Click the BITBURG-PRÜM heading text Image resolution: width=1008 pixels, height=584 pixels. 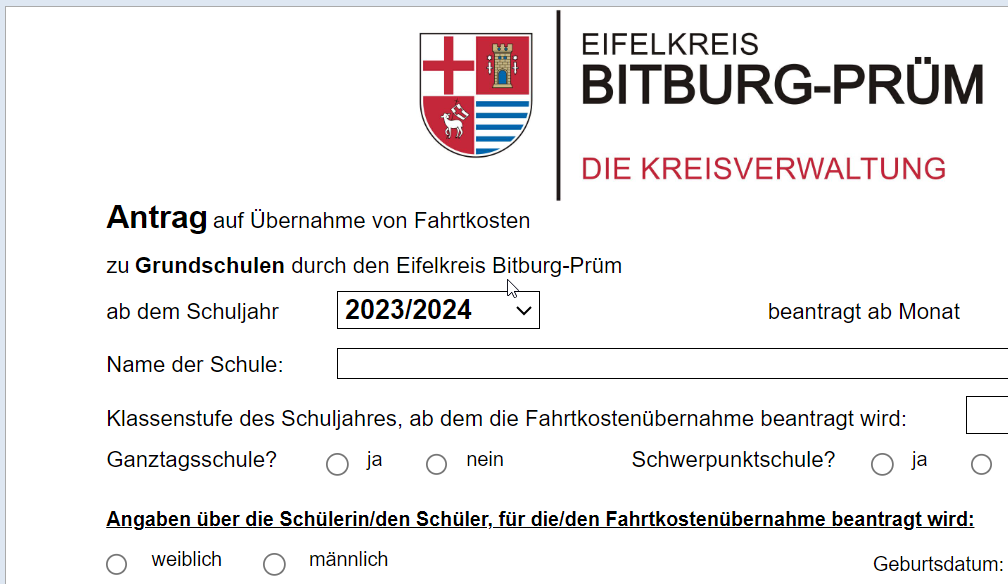(x=782, y=84)
